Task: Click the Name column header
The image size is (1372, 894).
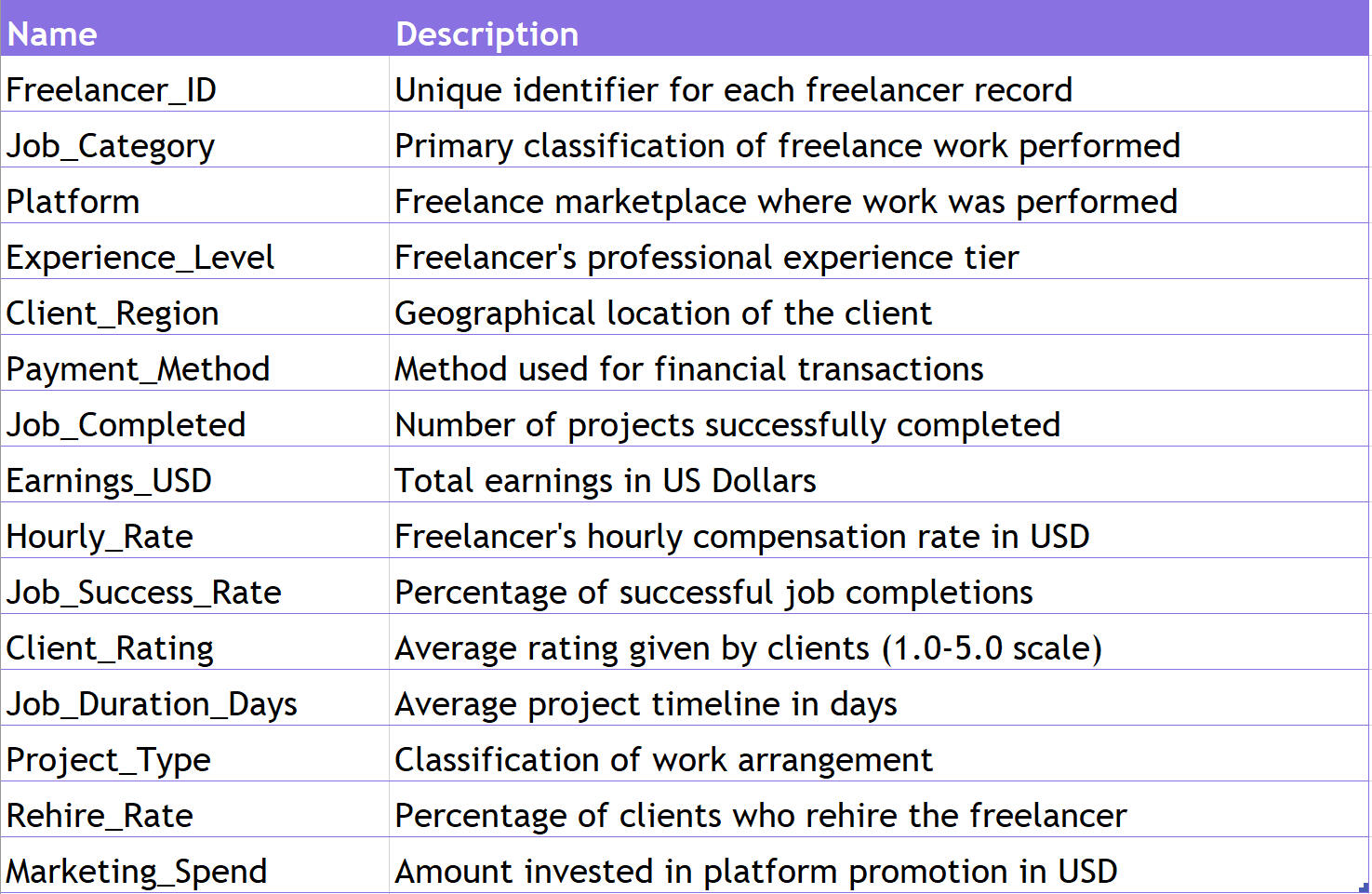Action: coord(52,34)
